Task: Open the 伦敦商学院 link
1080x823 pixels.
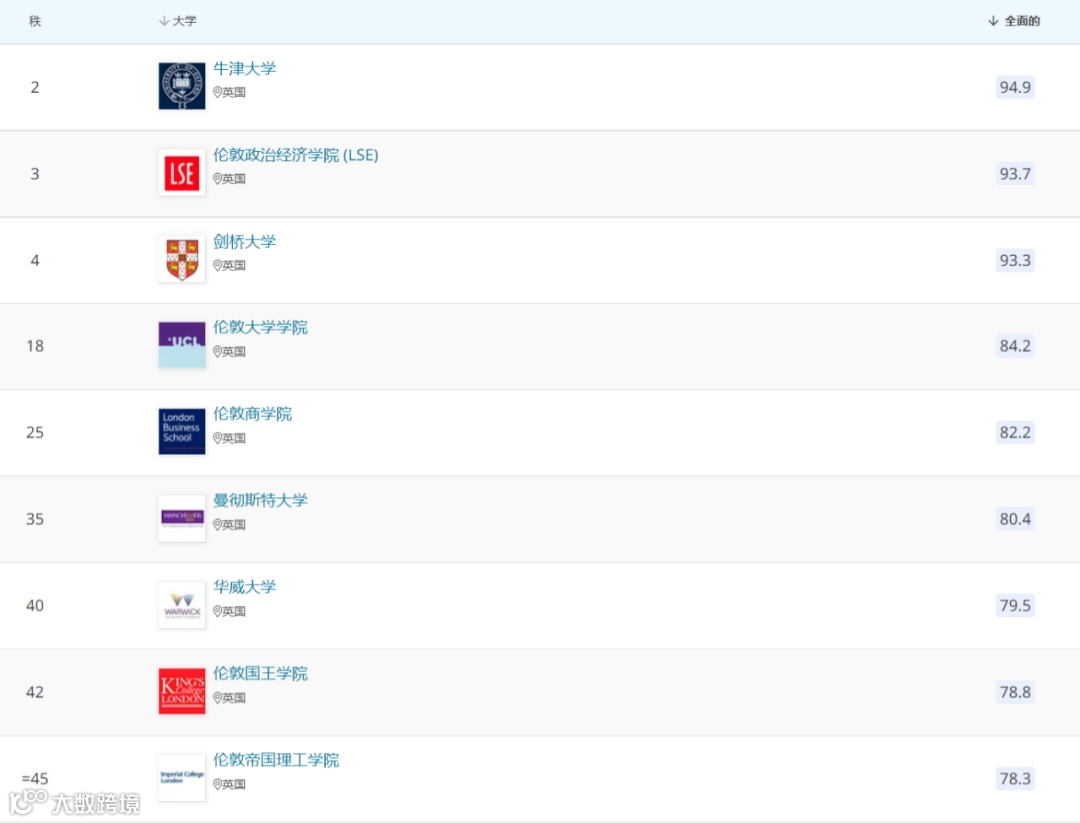Action: pos(252,414)
